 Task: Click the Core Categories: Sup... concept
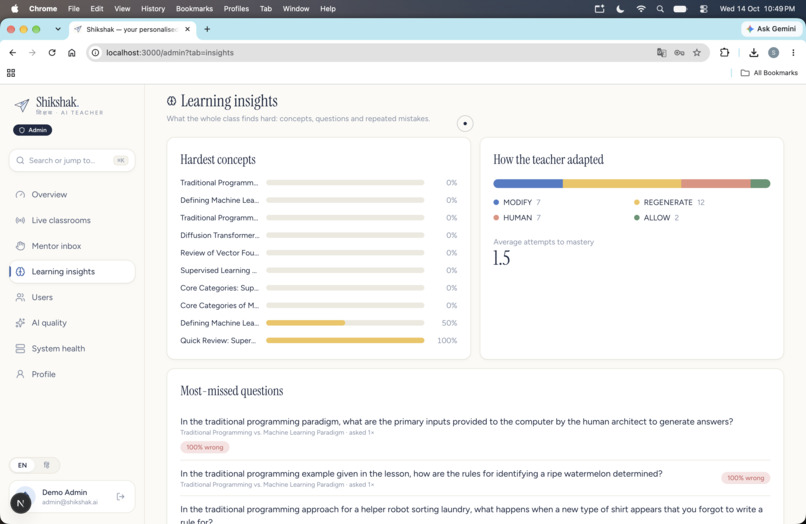coord(318,287)
